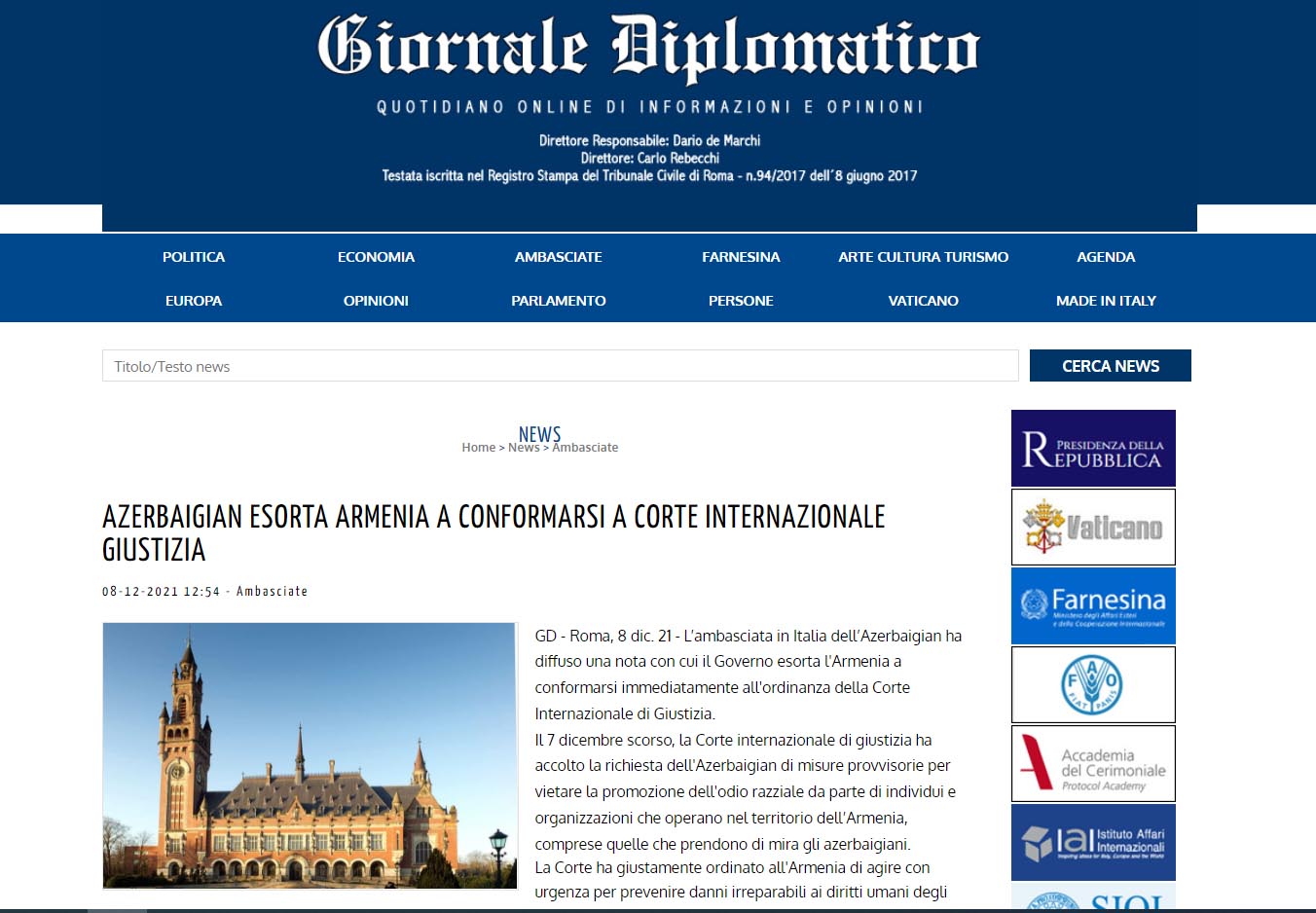
Task: Open the Farnesina sidebar banner
Action: 1093,605
